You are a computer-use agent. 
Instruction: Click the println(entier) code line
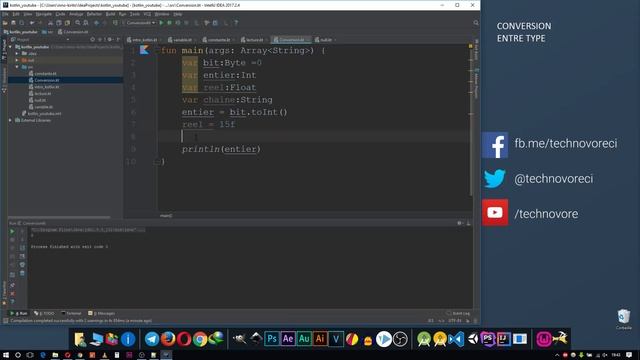click(221, 149)
